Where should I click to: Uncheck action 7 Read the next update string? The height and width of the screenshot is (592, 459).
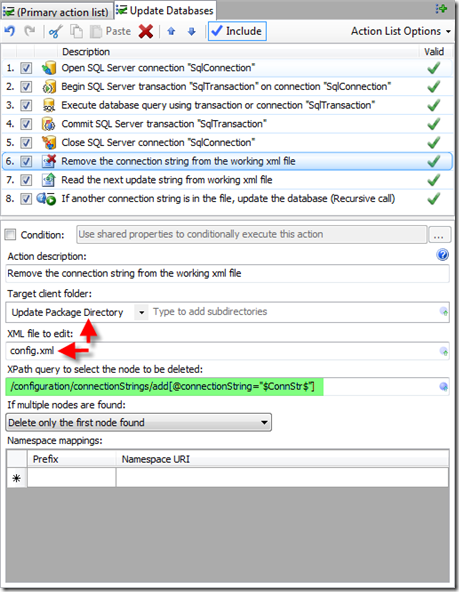26,180
